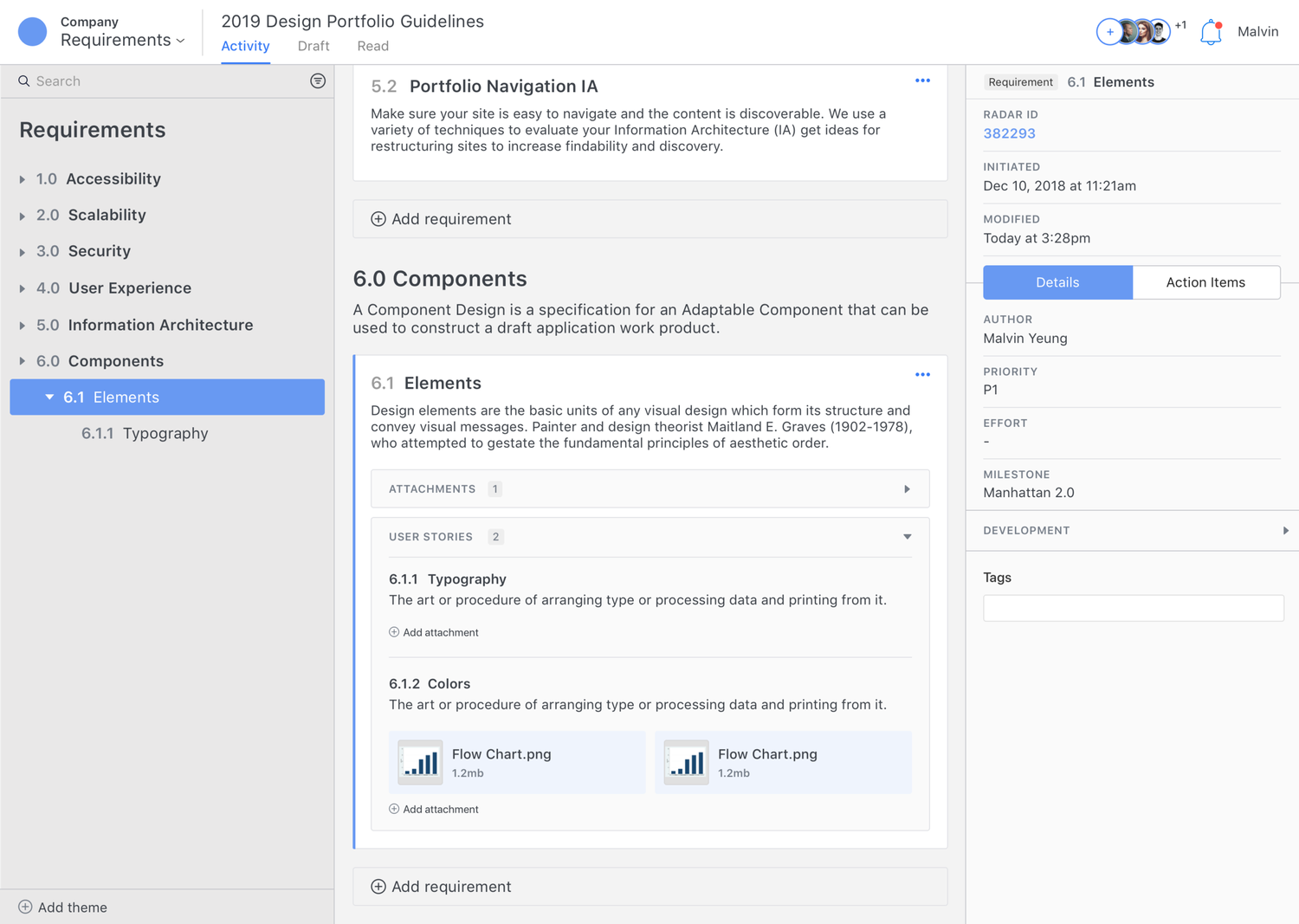This screenshot has height=924, width=1299.
Task: Click the blue company logo circle
Action: click(x=32, y=31)
